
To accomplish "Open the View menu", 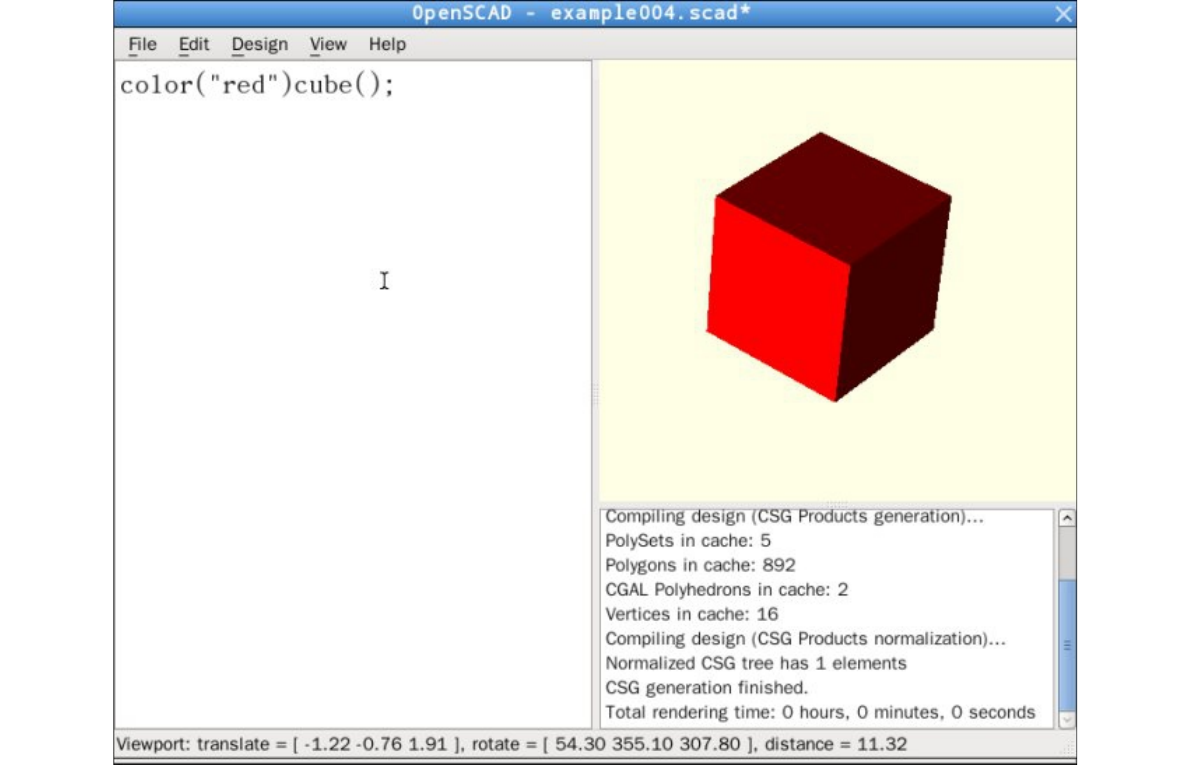I will (x=328, y=44).
